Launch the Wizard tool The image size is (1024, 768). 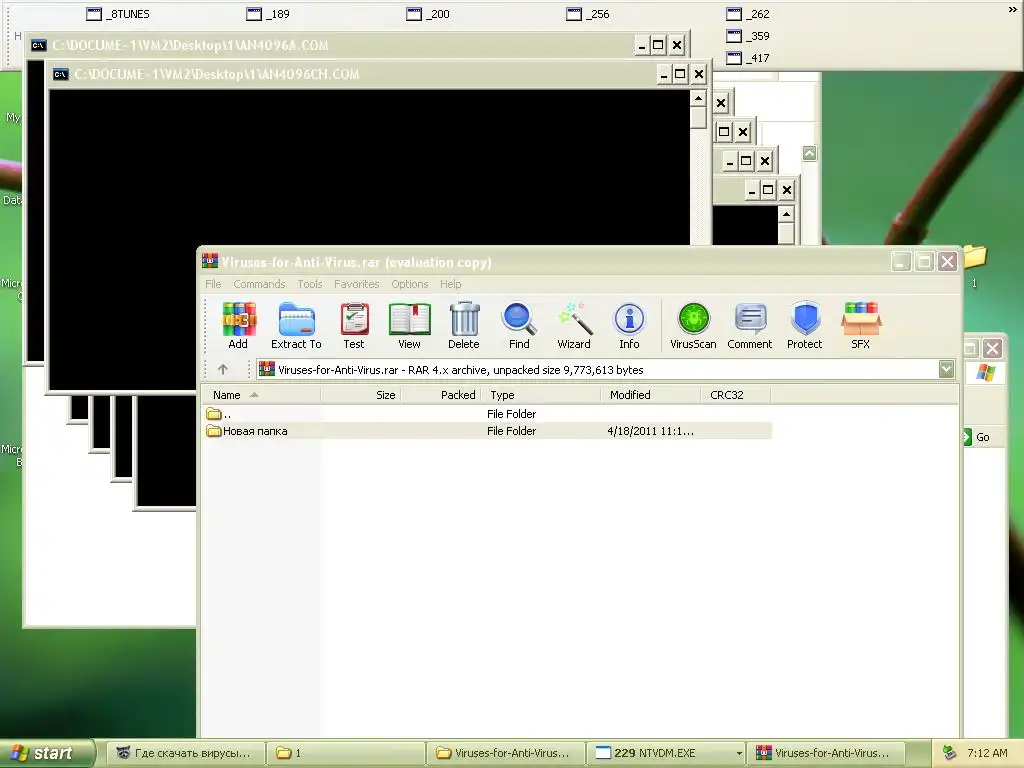pyautogui.click(x=574, y=325)
